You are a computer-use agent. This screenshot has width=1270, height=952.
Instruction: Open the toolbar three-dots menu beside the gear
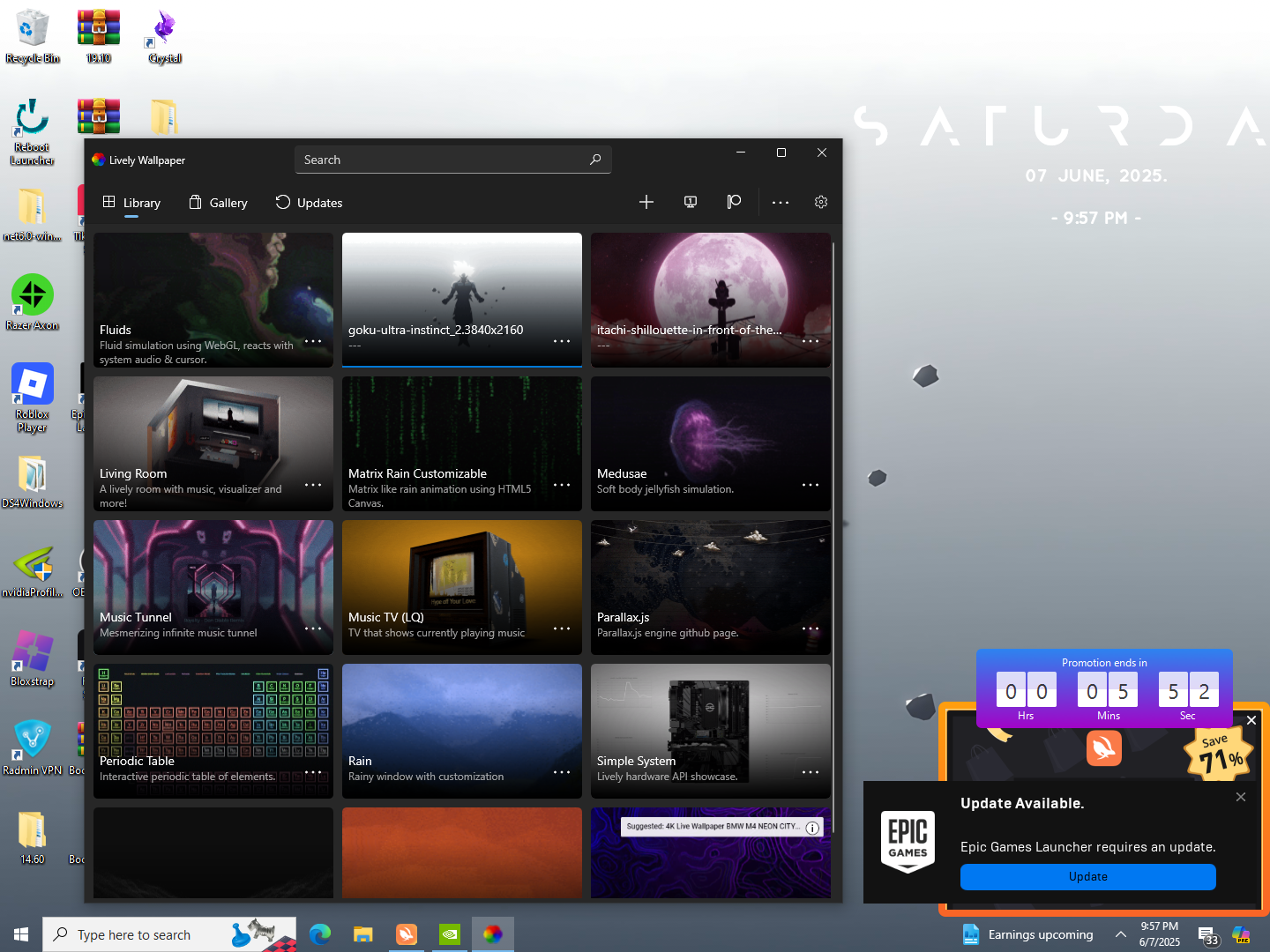(781, 202)
